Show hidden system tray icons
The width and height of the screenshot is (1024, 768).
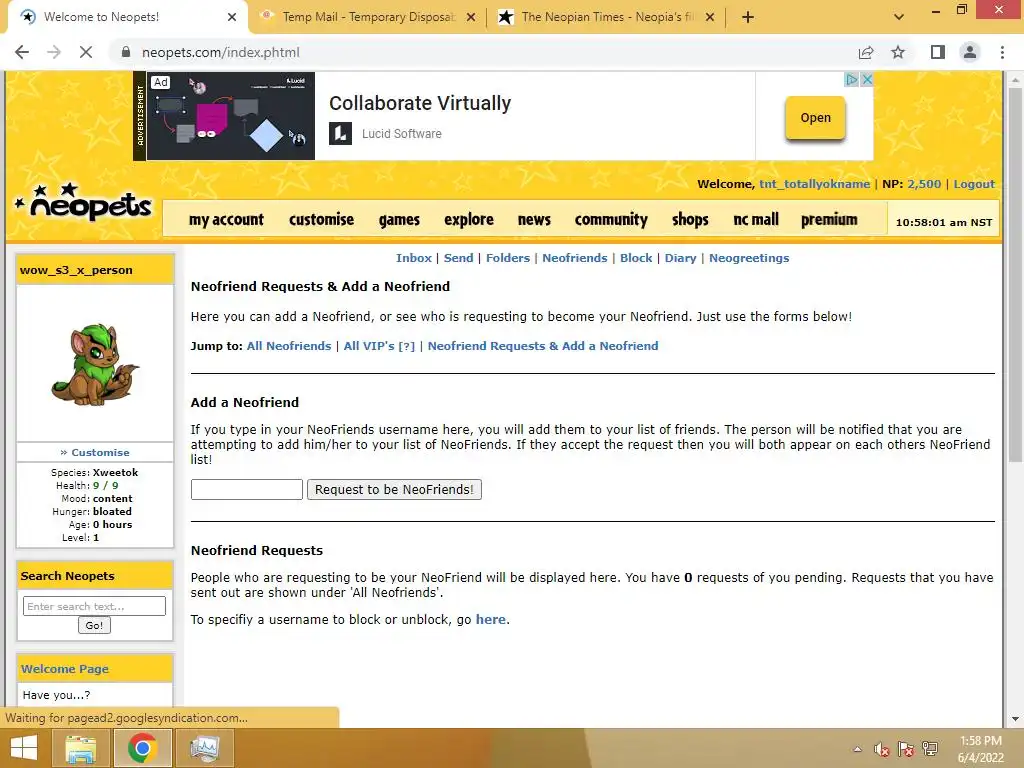(857, 749)
